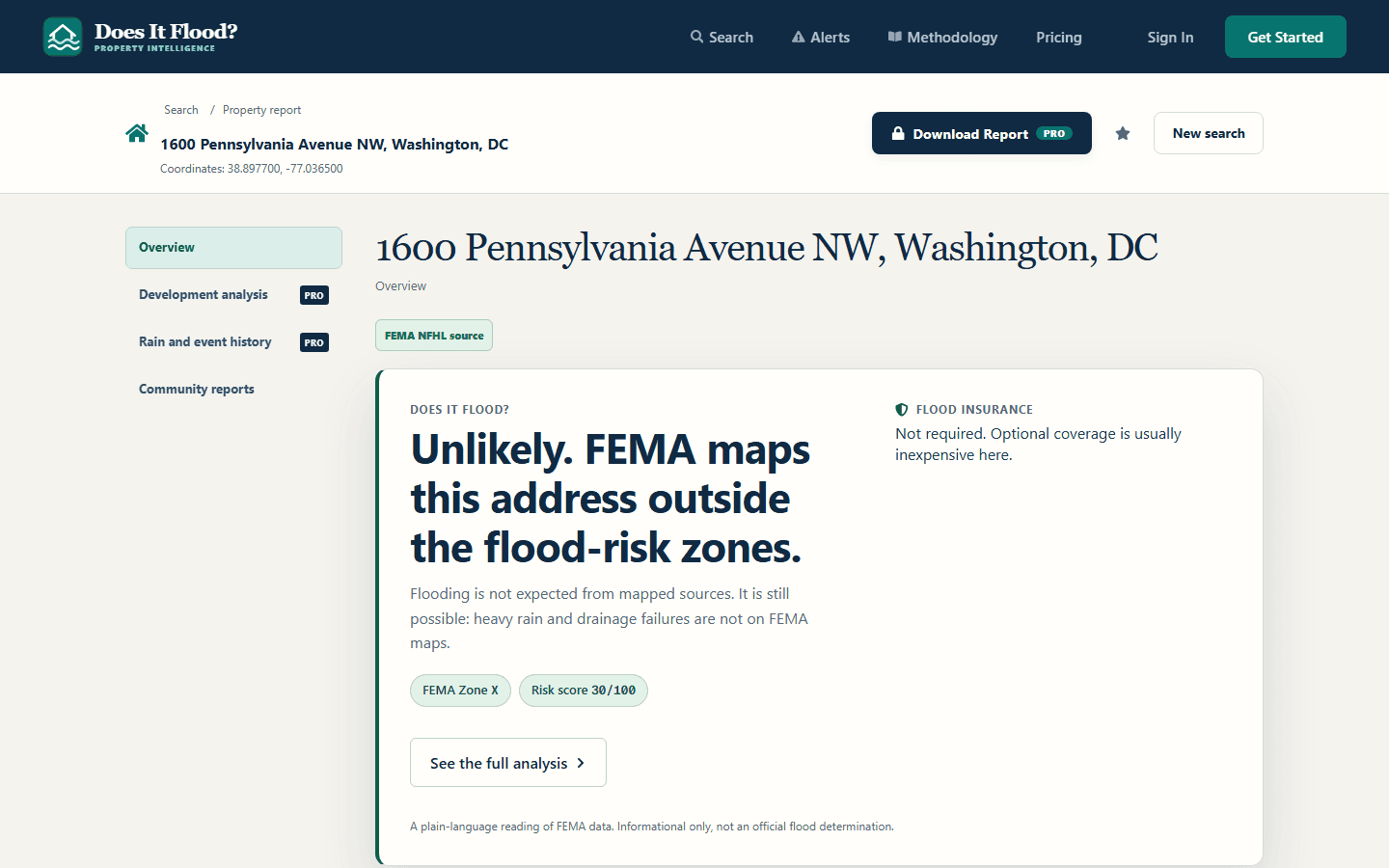Click the header address 1600 Pennsylvania Avenue NW
This screenshot has width=1389, height=868.
pyautogui.click(x=334, y=145)
